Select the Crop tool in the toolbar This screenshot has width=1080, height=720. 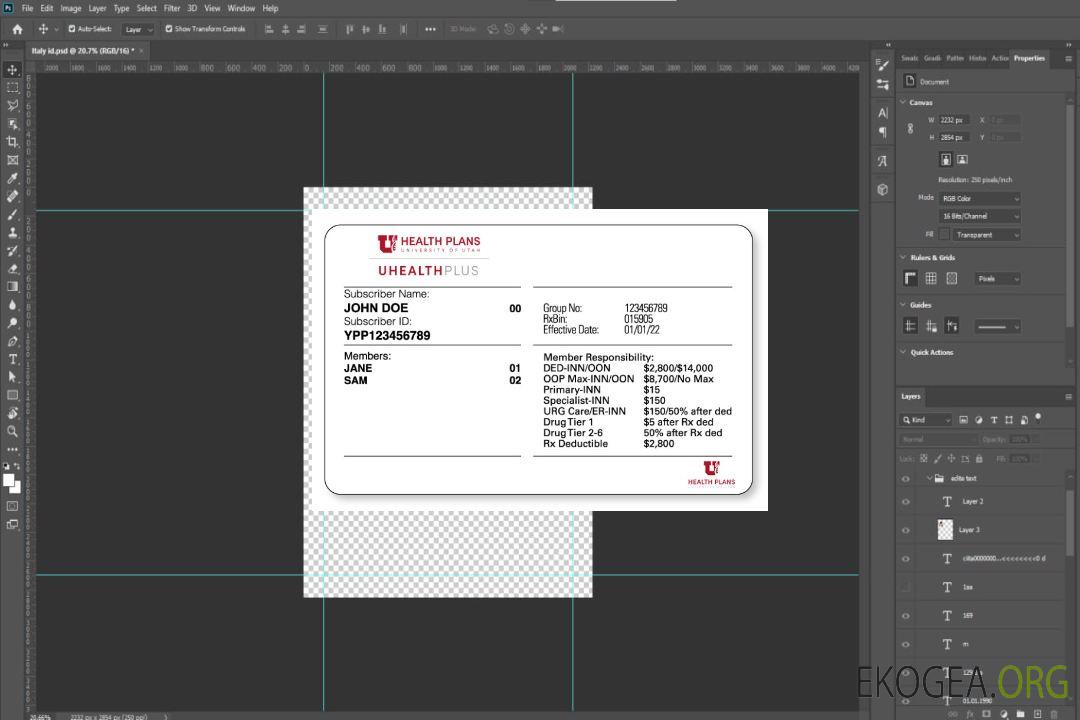pos(13,142)
